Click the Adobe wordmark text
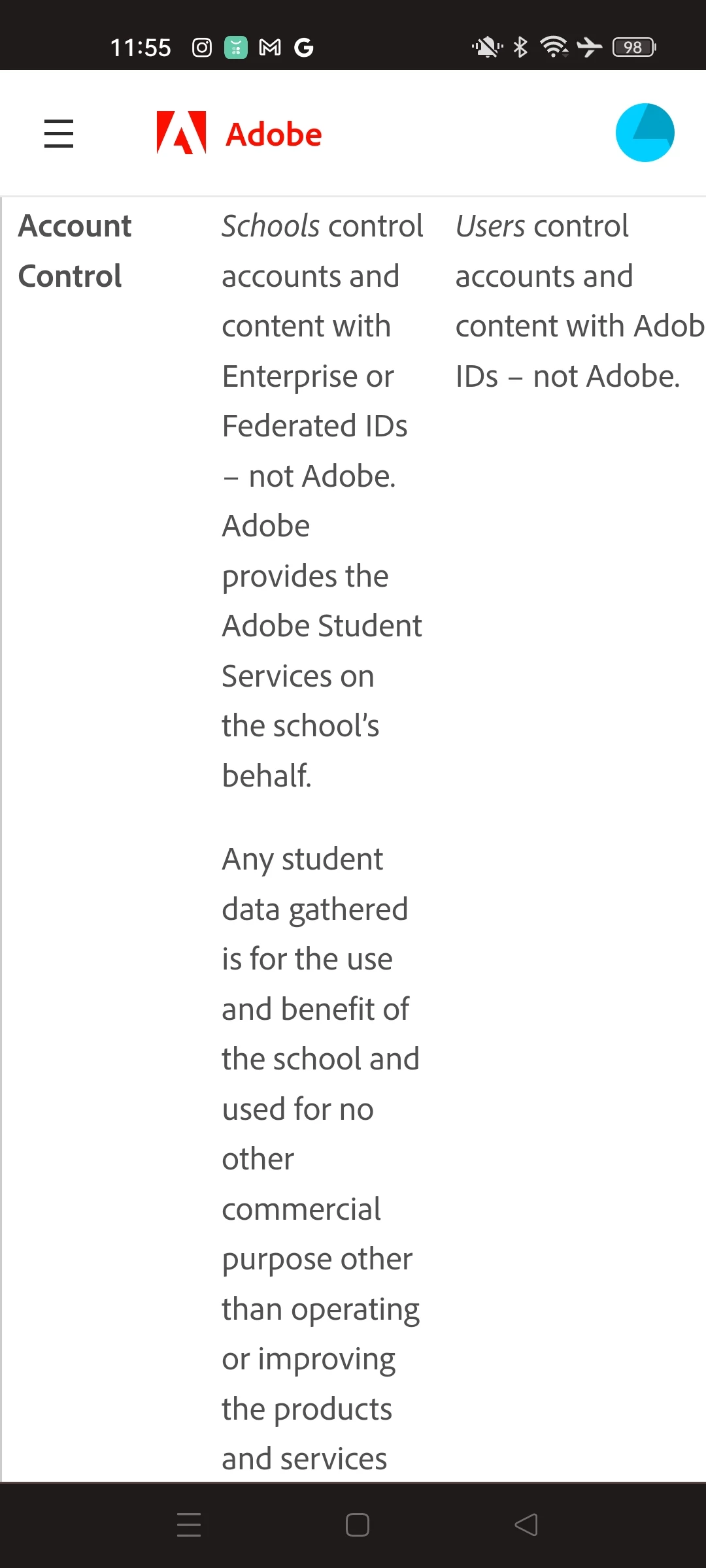 coord(274,135)
